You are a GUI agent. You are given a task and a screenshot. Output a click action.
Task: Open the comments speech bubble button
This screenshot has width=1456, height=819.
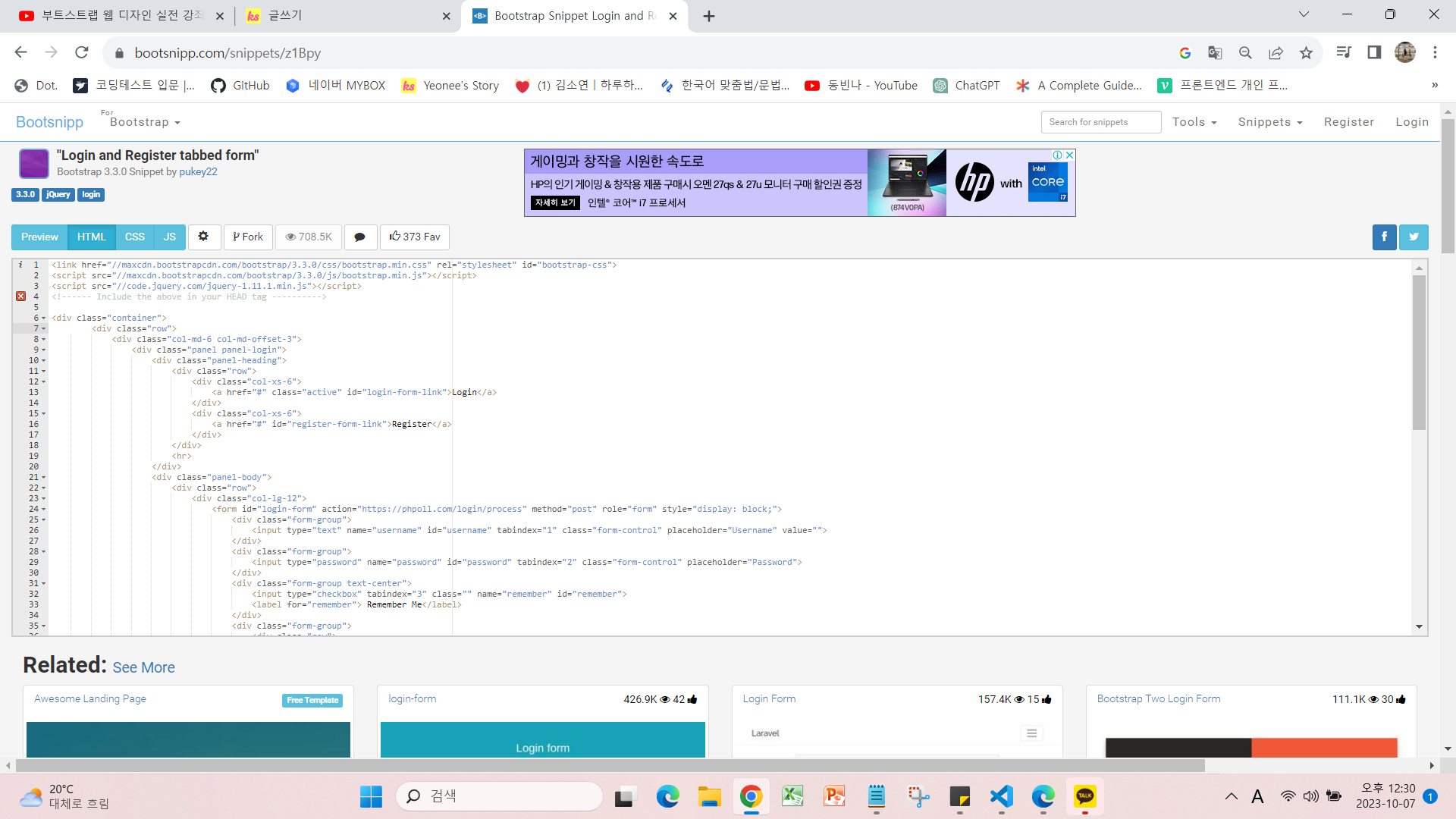[x=360, y=237]
